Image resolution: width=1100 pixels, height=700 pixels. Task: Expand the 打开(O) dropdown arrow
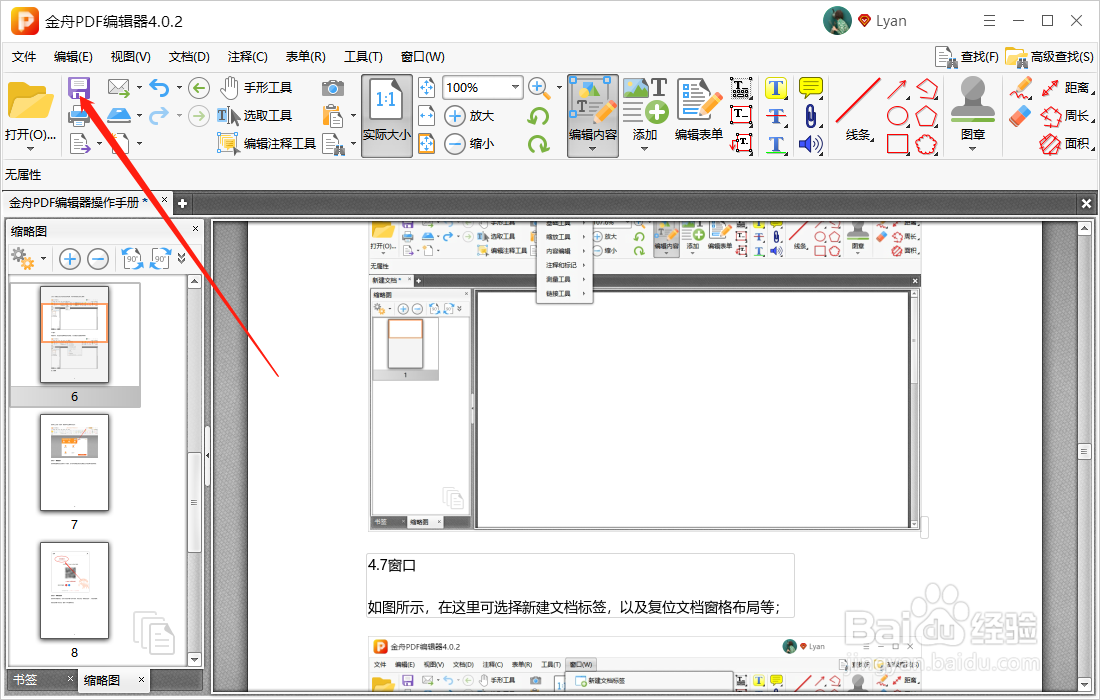[30, 149]
